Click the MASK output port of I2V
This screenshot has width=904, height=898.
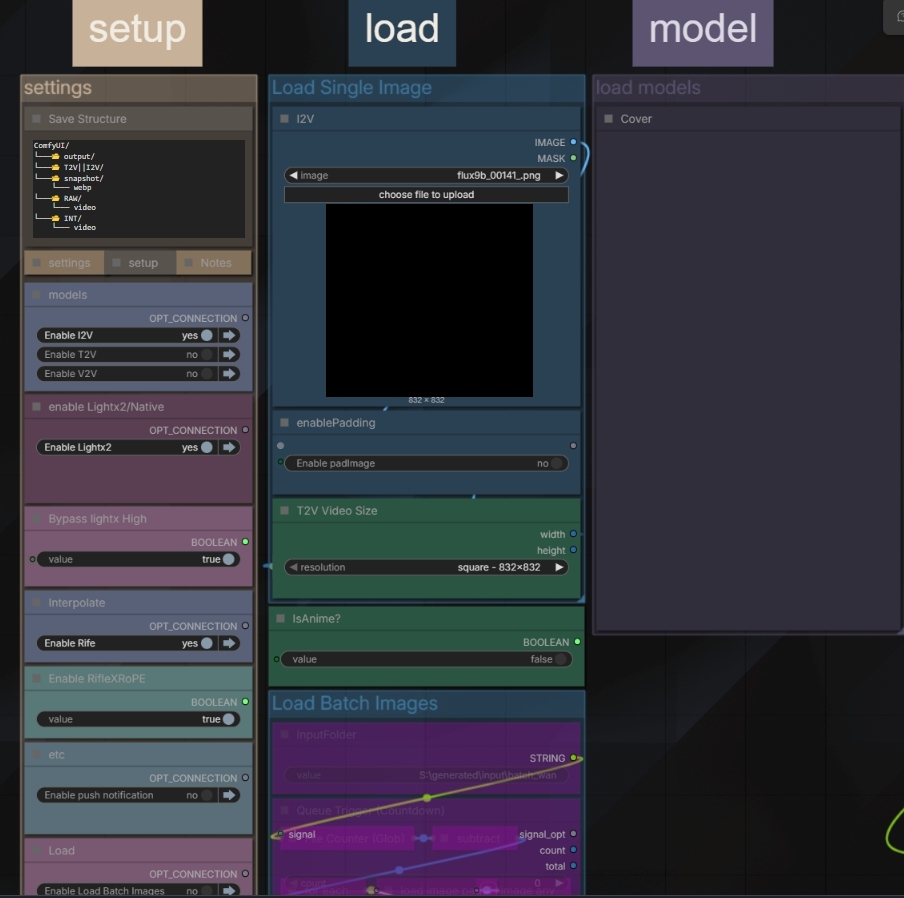pyautogui.click(x=573, y=158)
